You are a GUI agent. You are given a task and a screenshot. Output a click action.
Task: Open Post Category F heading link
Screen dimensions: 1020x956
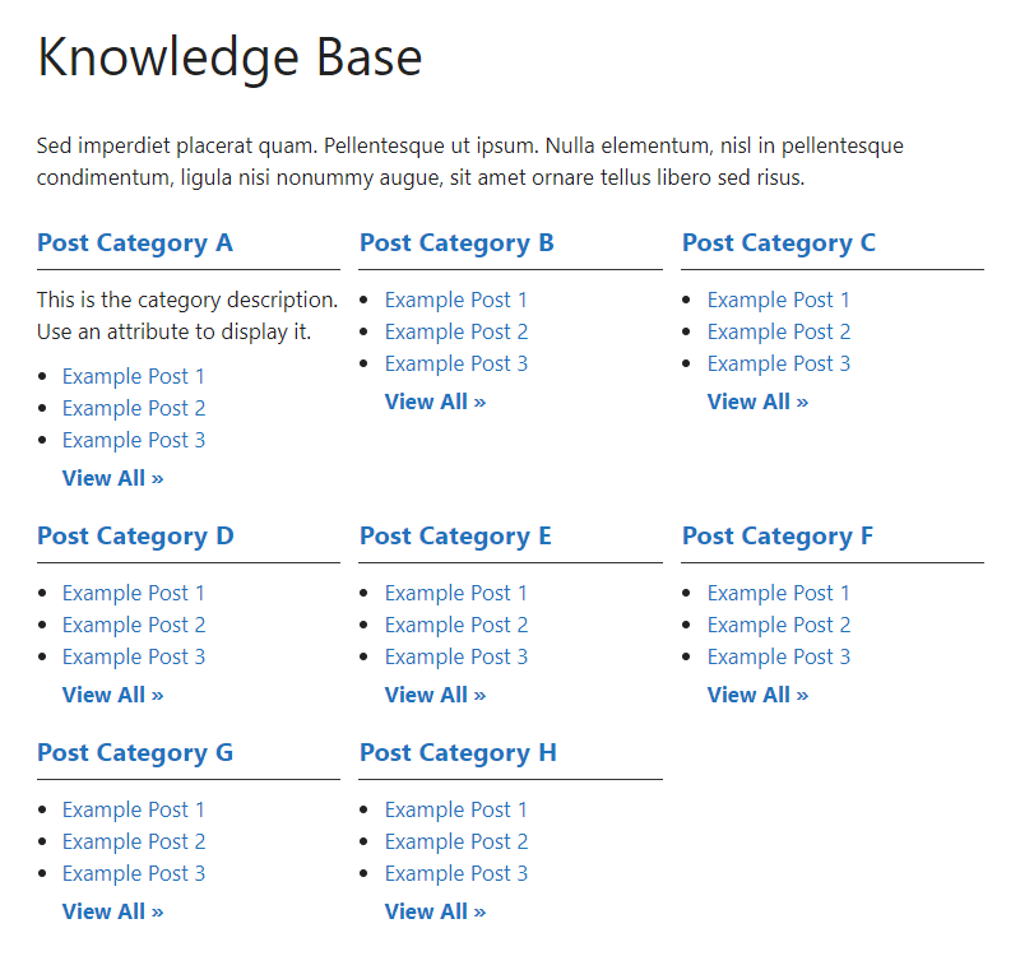click(779, 536)
